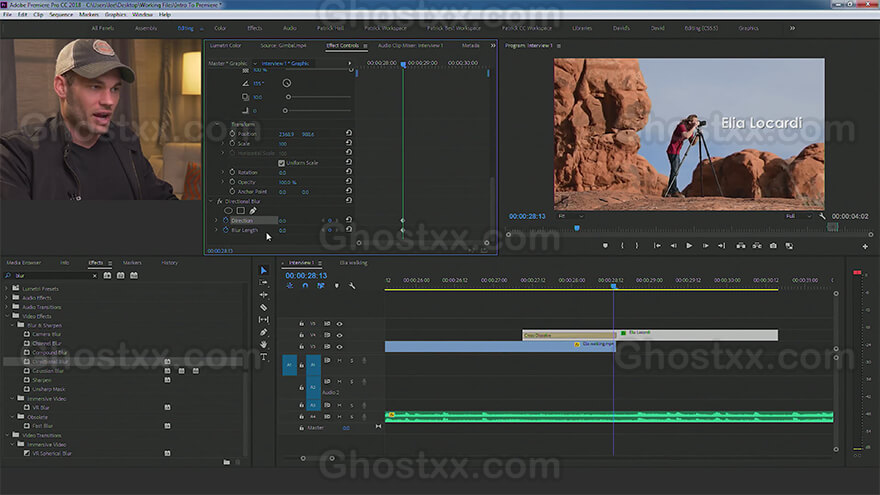Mute audio track A1
The image size is (880, 495).
click(x=339, y=360)
